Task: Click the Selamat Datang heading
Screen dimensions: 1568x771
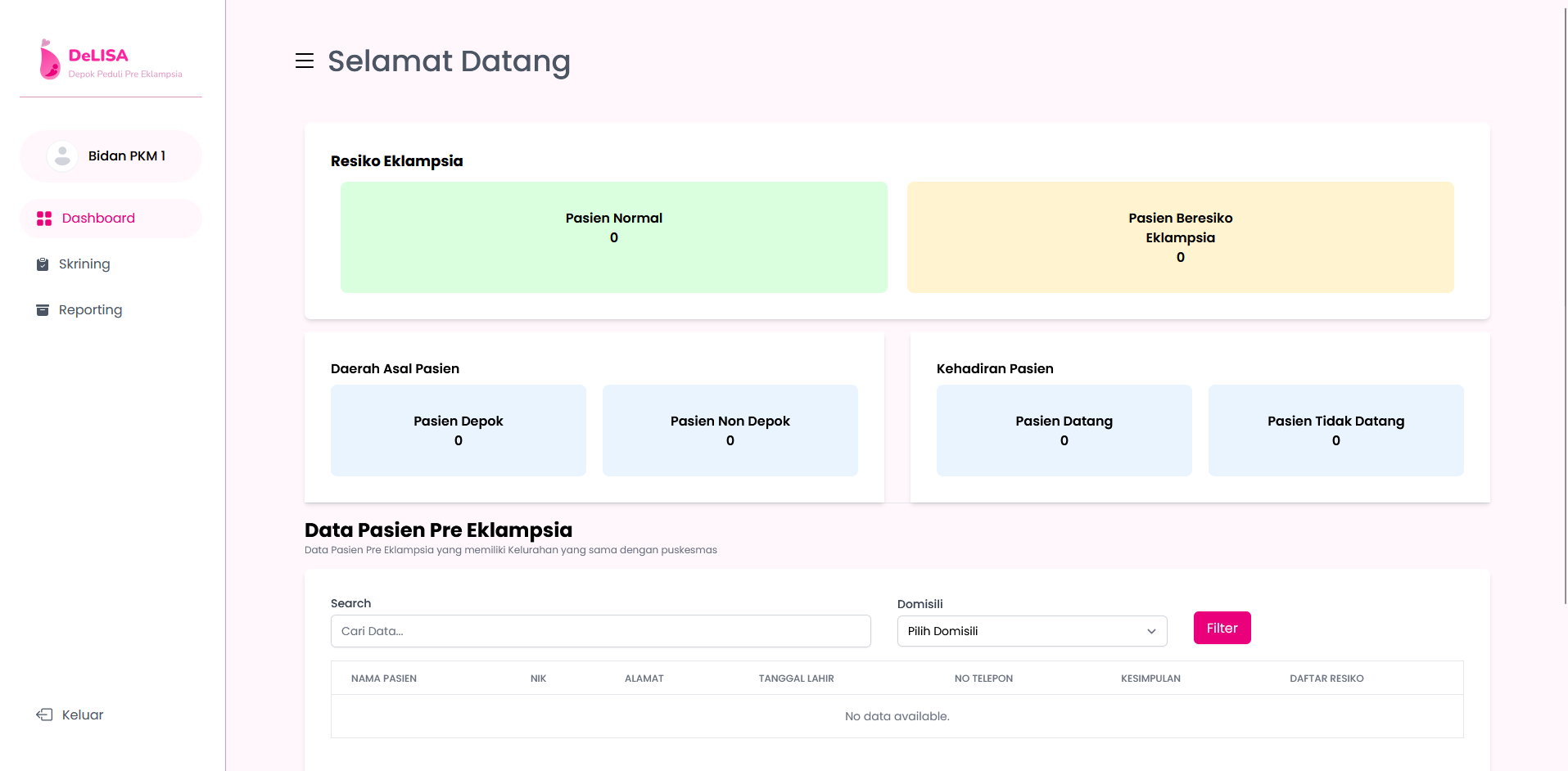Action: coord(449,61)
